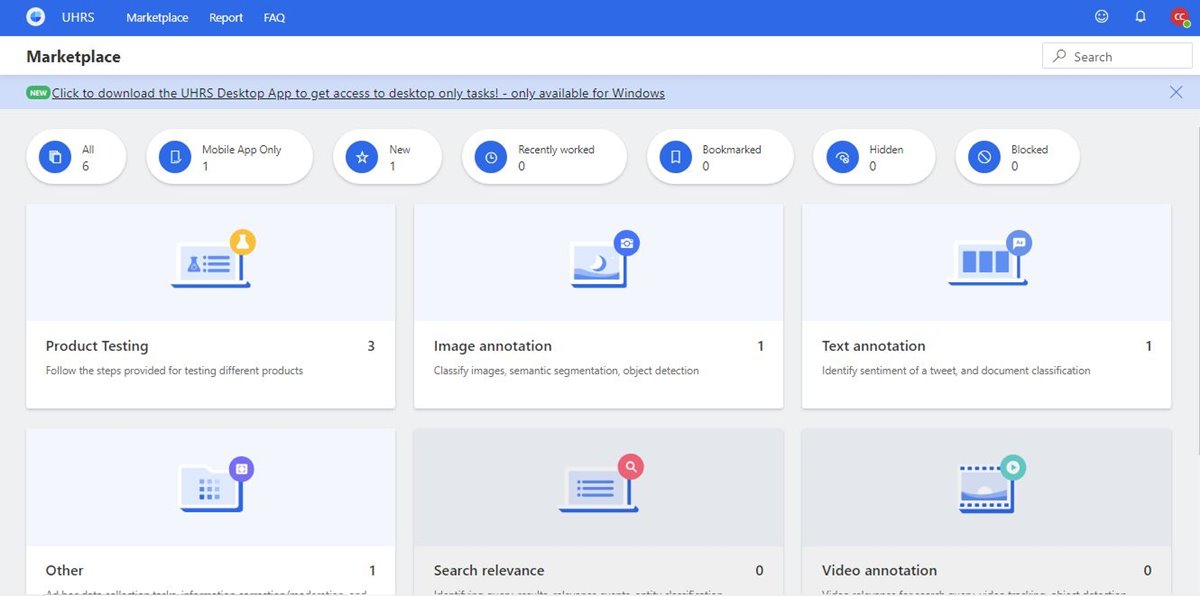Screen dimensions: 1200x596
Task: Click the Video annotation play illustration
Action: pyautogui.click(x=991, y=484)
